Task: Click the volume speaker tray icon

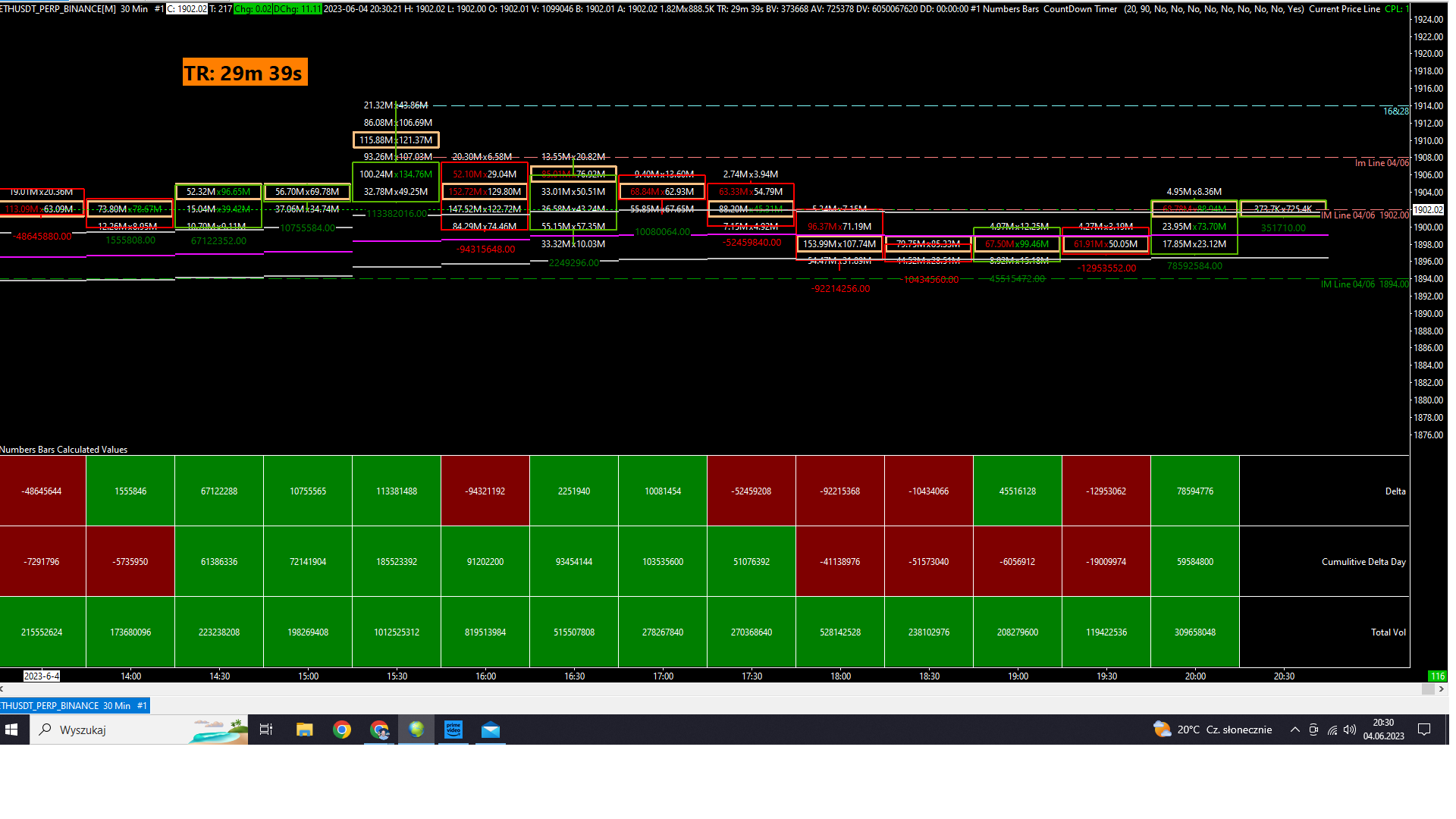Action: pos(1350,730)
